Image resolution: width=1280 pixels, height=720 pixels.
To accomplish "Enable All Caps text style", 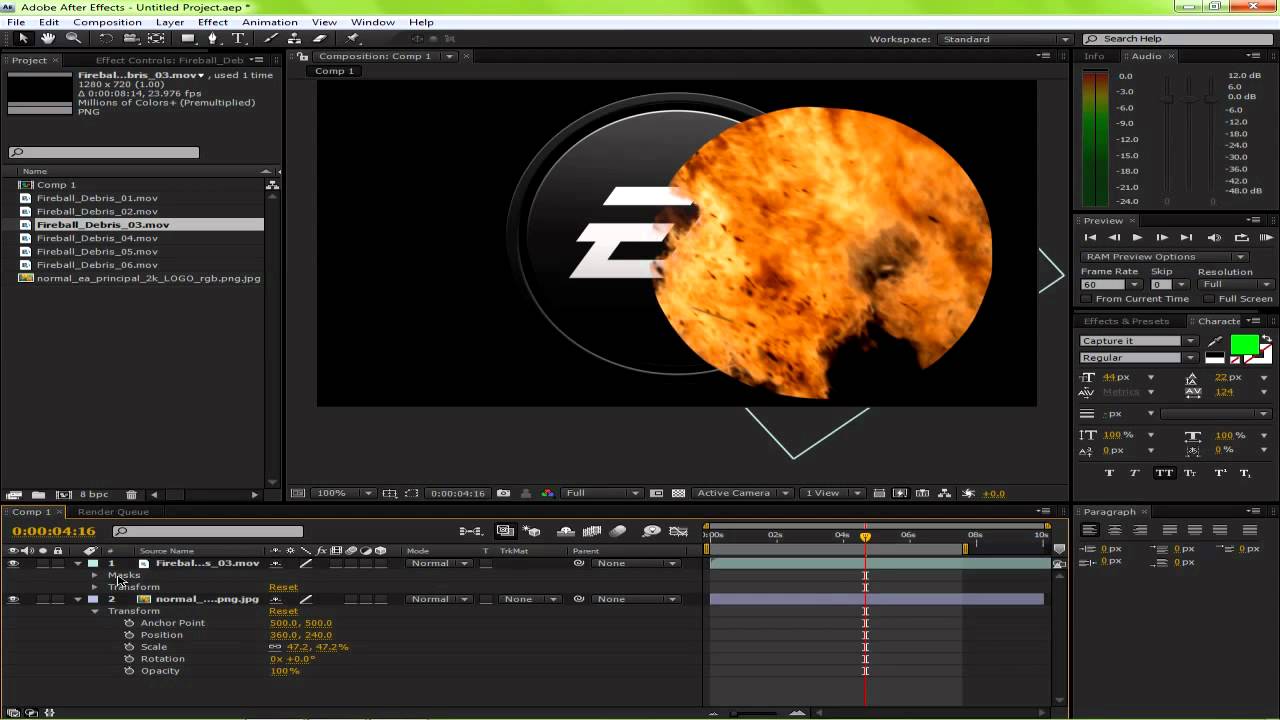I will 1164,473.
